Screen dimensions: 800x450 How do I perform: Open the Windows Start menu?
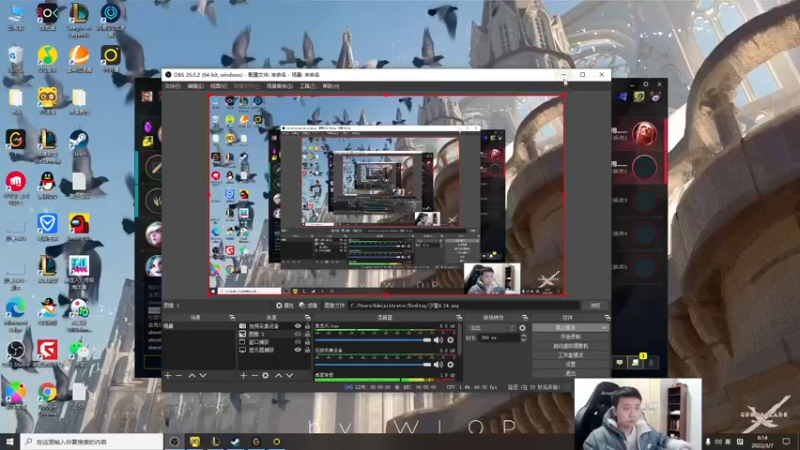point(10,441)
